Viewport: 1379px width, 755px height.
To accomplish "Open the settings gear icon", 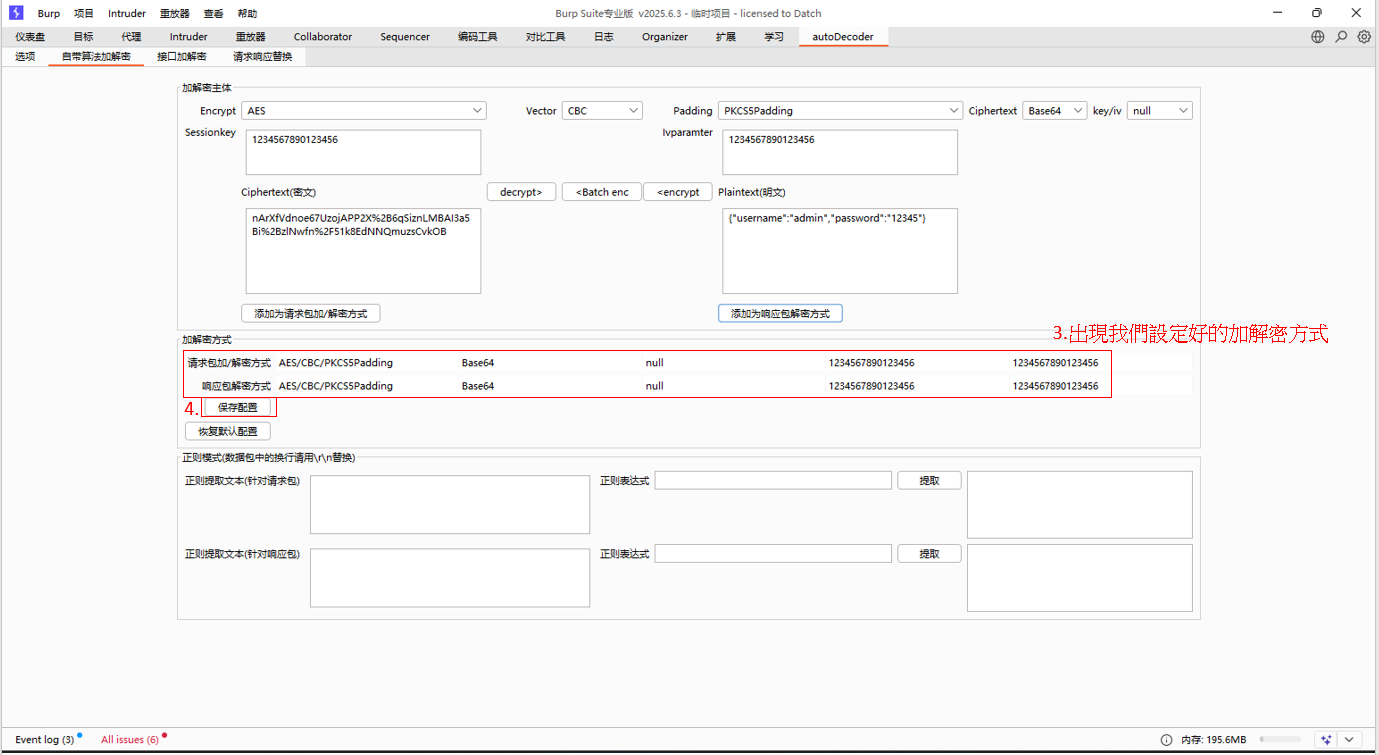I will tap(1364, 37).
